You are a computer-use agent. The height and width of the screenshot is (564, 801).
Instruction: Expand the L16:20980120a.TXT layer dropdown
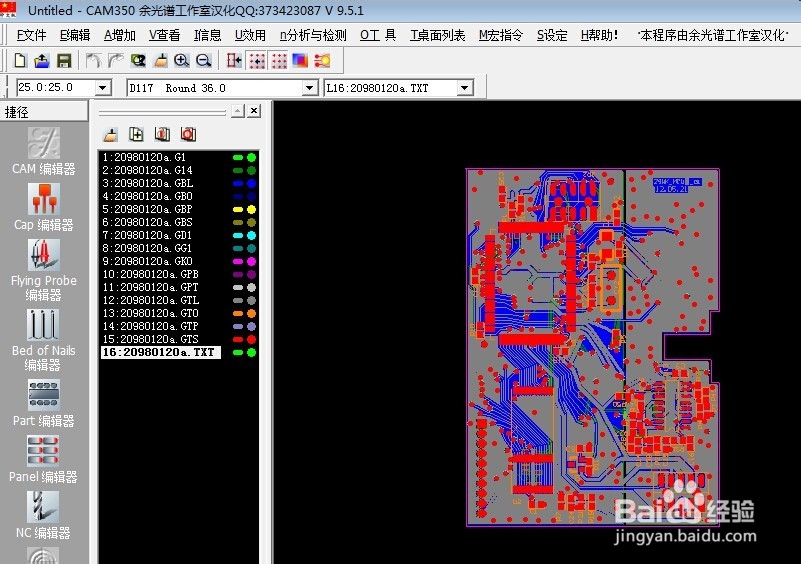tap(464, 88)
